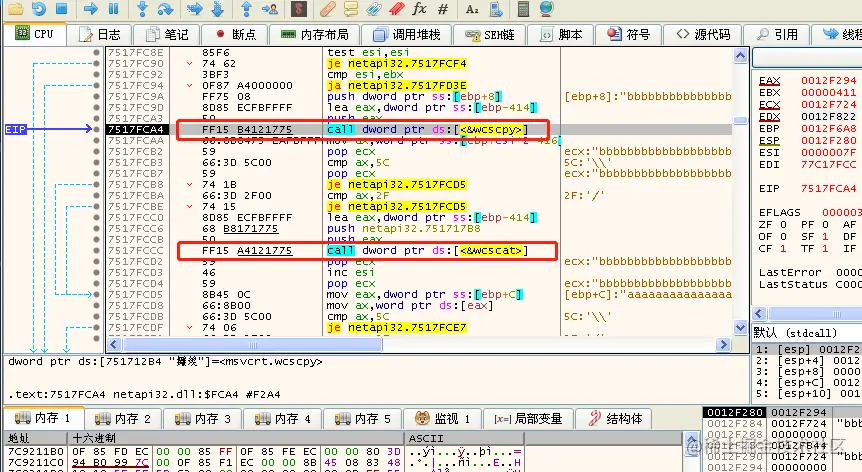
Task: Search strings with the A₂ icon
Action: (x=472, y=8)
